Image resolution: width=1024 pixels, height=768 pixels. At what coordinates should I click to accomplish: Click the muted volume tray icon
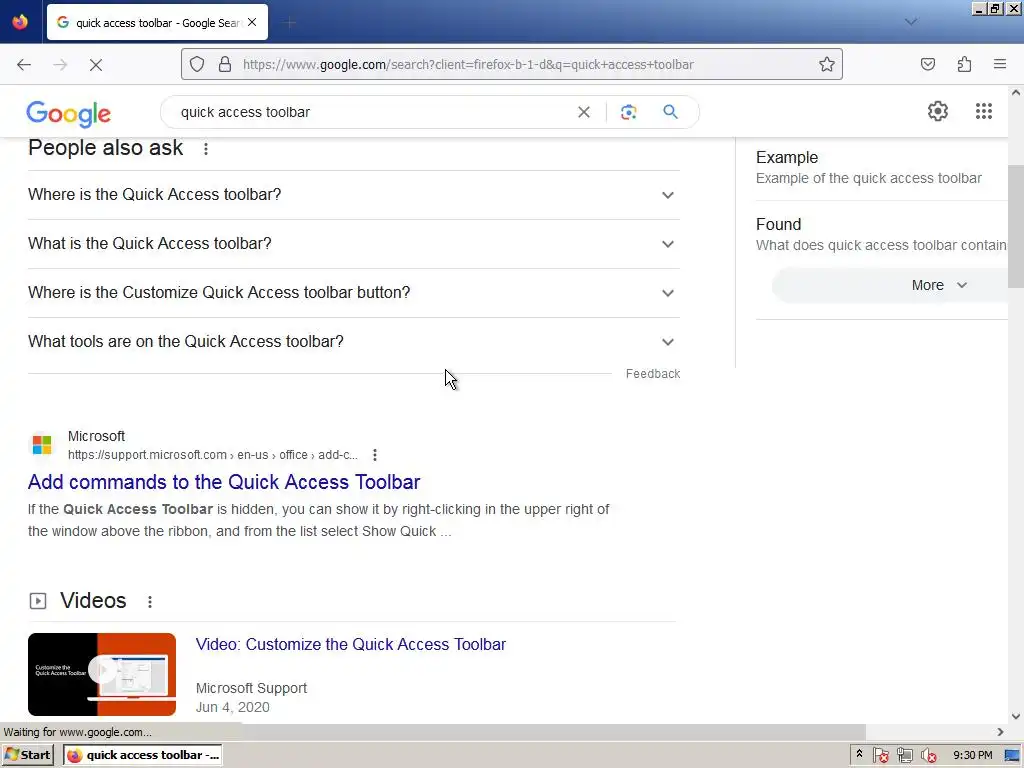click(928, 756)
